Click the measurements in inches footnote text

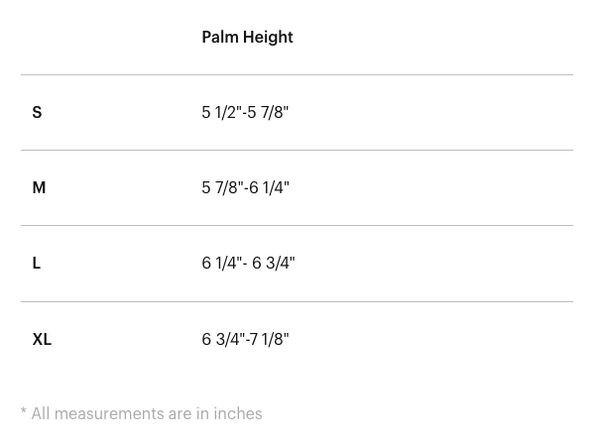pyautogui.click(x=146, y=413)
